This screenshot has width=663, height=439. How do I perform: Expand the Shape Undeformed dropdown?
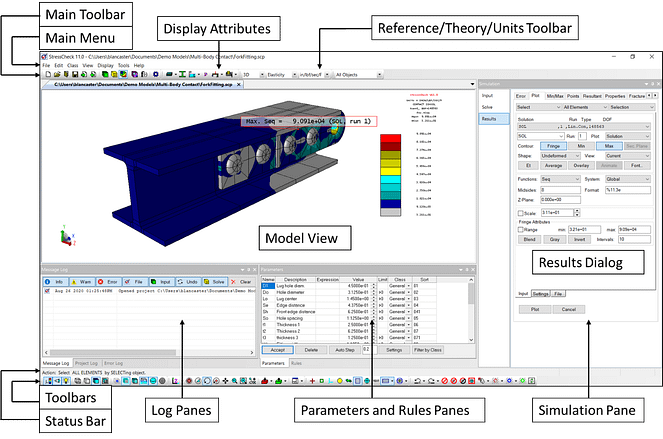[x=558, y=156]
